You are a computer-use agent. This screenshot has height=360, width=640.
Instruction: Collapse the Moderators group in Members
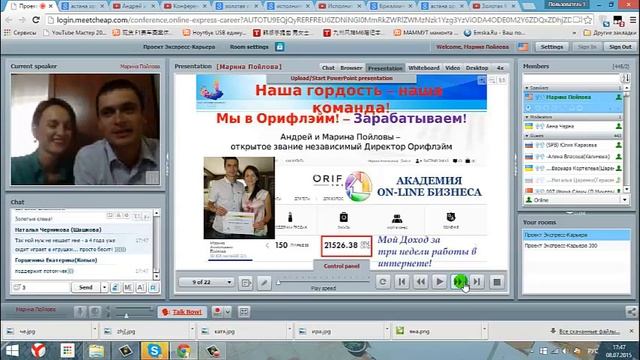(527, 117)
